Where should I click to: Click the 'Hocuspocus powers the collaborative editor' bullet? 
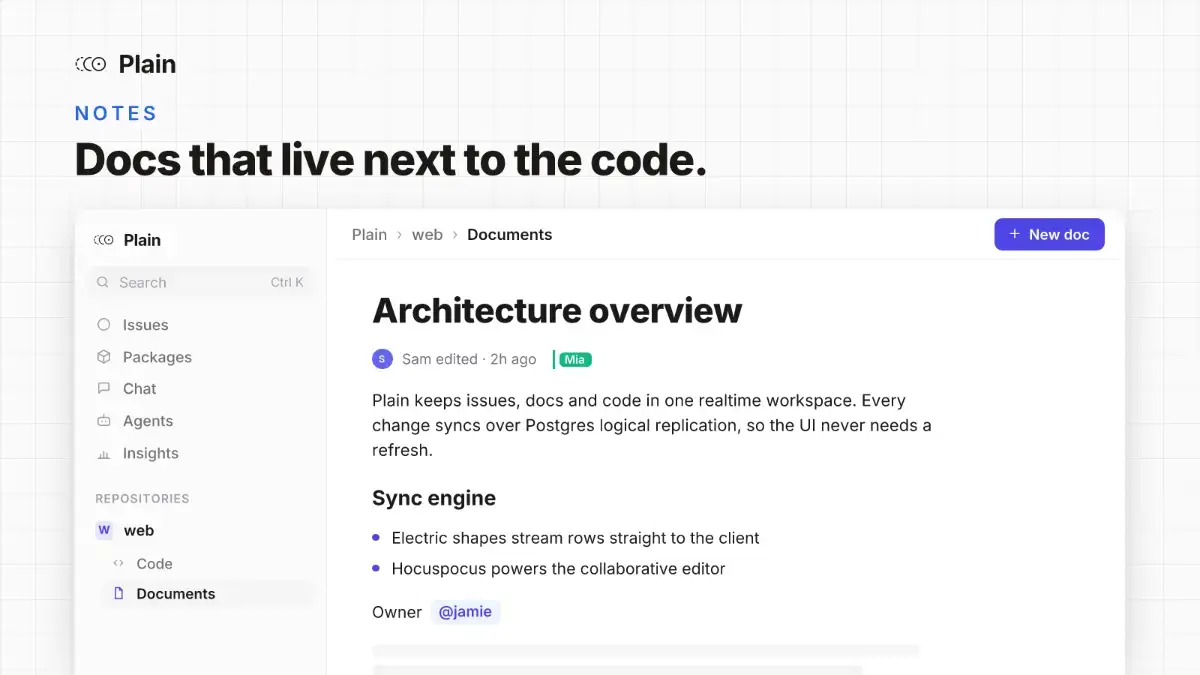coord(558,569)
